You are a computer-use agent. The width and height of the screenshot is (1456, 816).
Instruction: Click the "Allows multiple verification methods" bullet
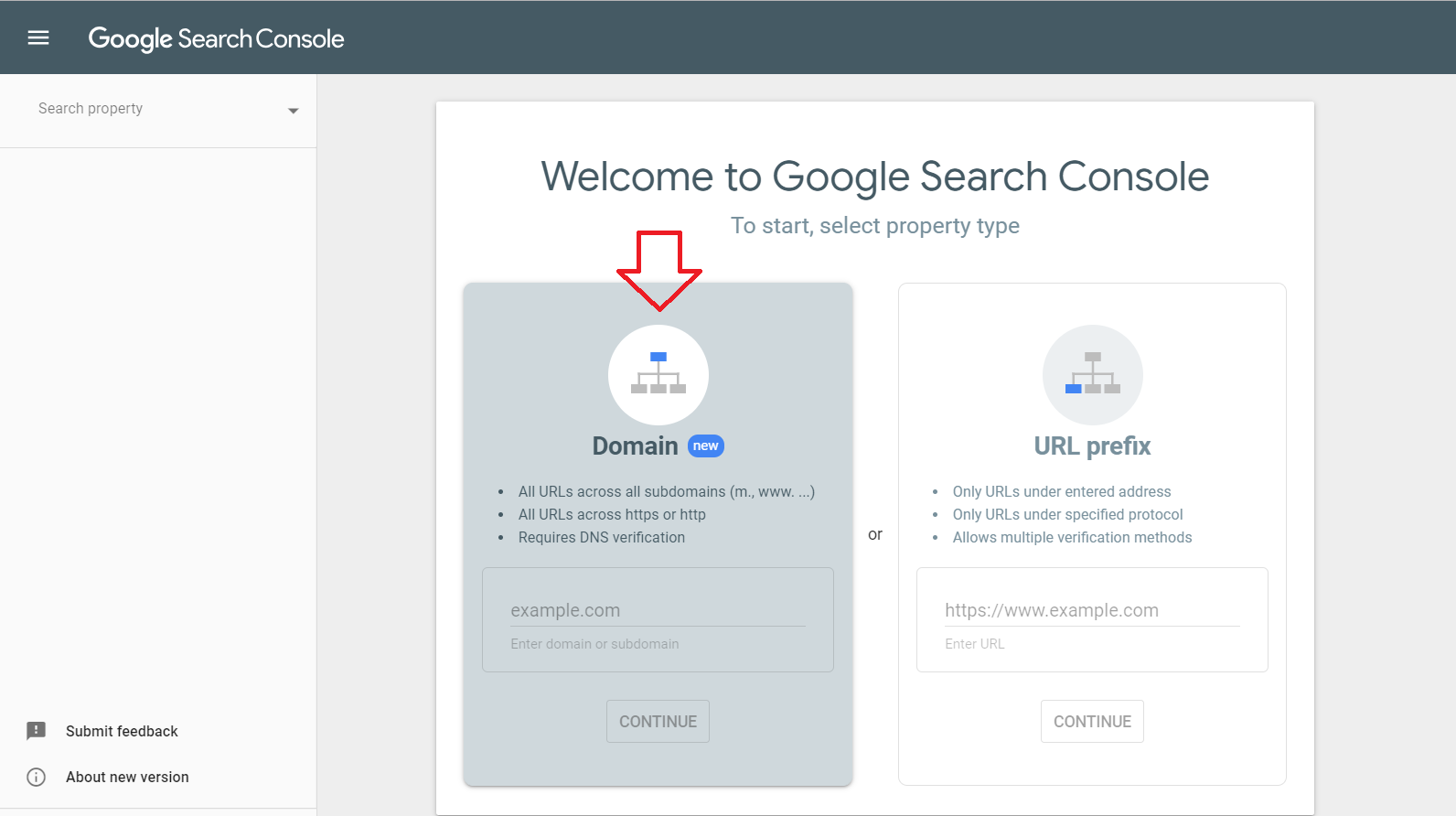[x=1072, y=537]
